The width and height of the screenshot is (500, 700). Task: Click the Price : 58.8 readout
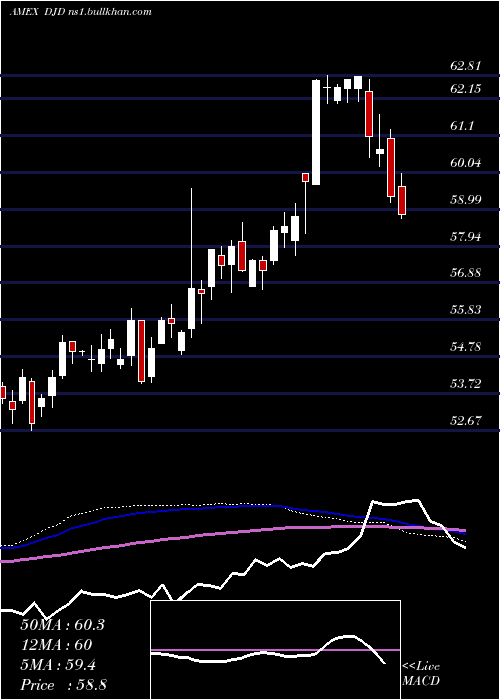click(x=63, y=685)
